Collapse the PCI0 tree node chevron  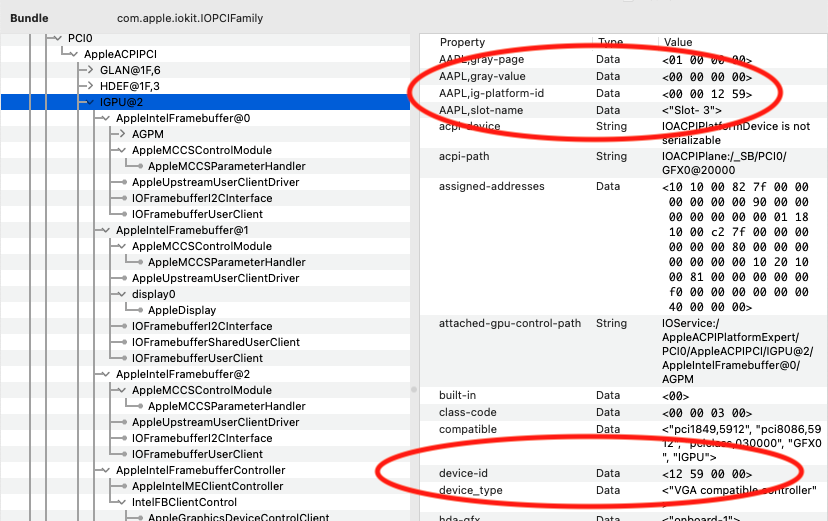click(58, 38)
